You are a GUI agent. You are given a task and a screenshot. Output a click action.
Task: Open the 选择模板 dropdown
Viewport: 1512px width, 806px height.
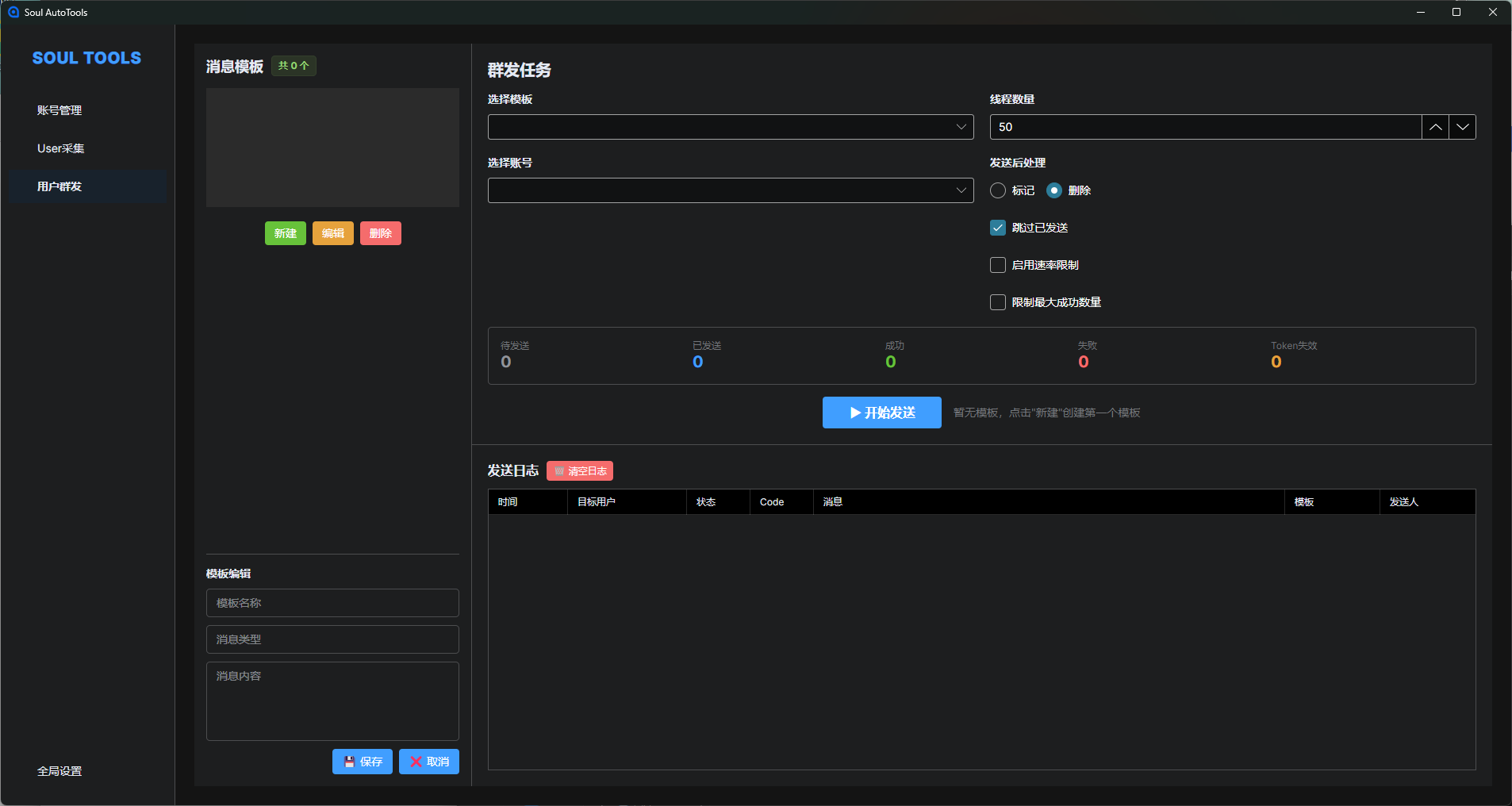click(x=730, y=127)
